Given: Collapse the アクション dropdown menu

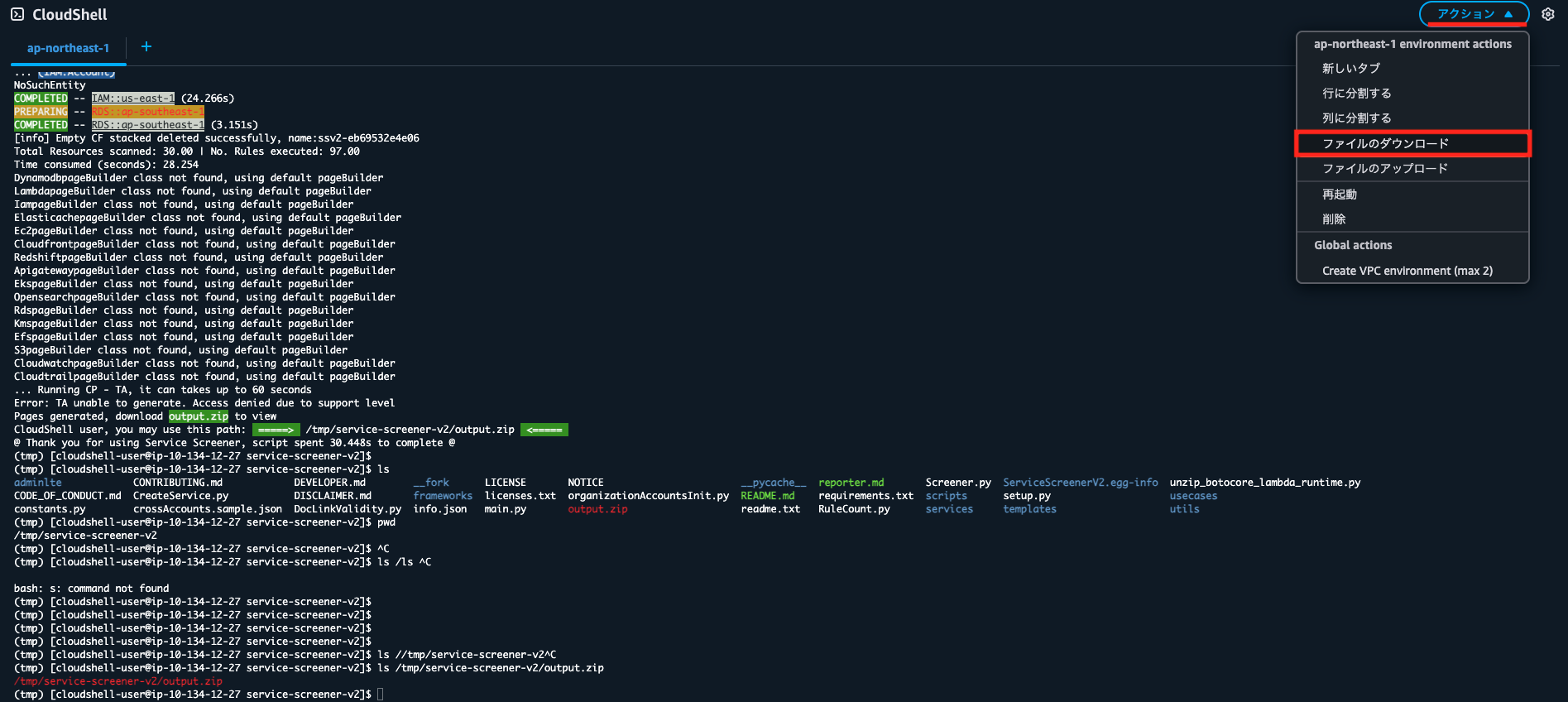Looking at the screenshot, I should [1474, 14].
